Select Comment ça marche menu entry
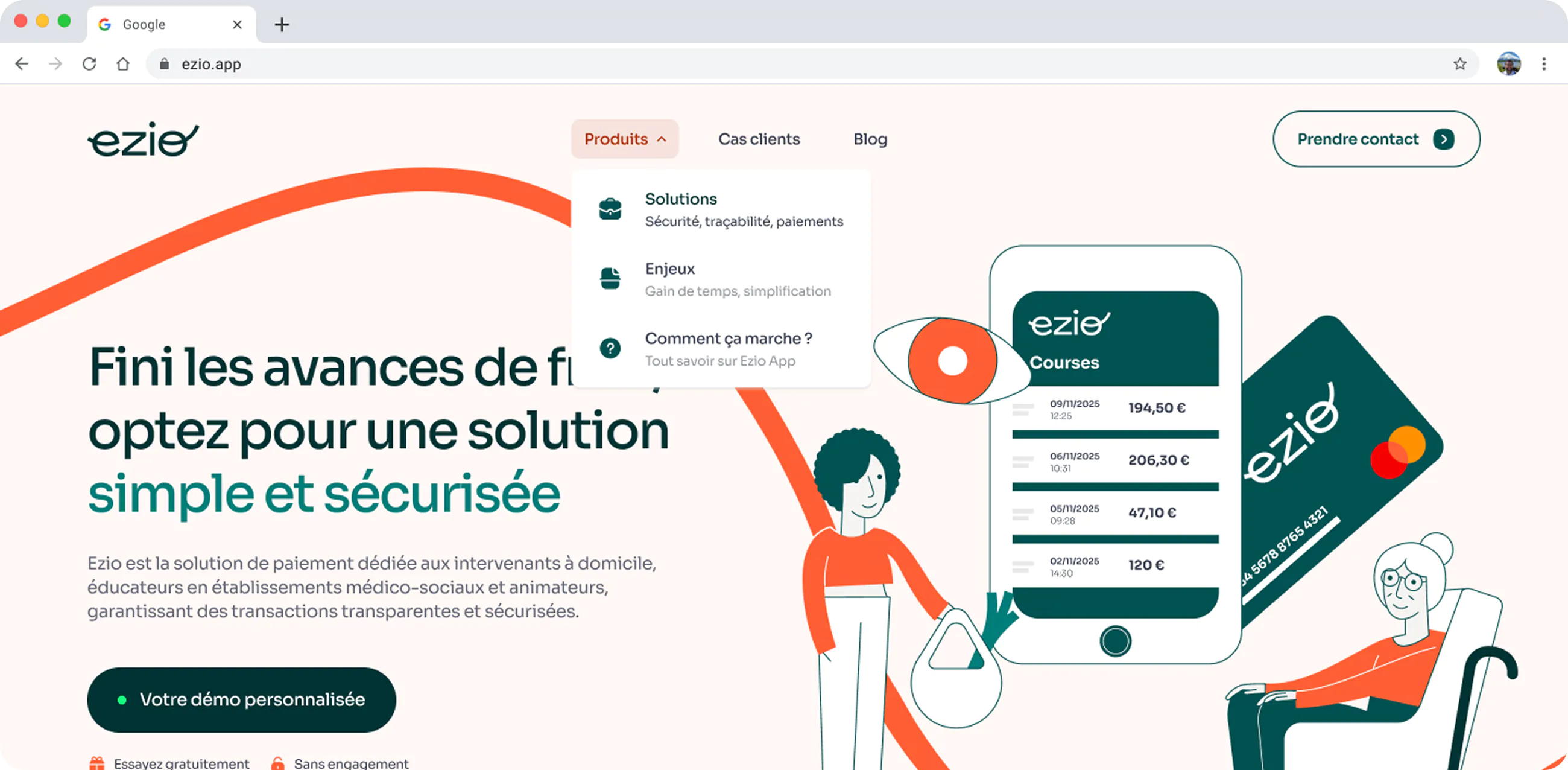Viewport: 1568px width, 770px height. point(721,349)
